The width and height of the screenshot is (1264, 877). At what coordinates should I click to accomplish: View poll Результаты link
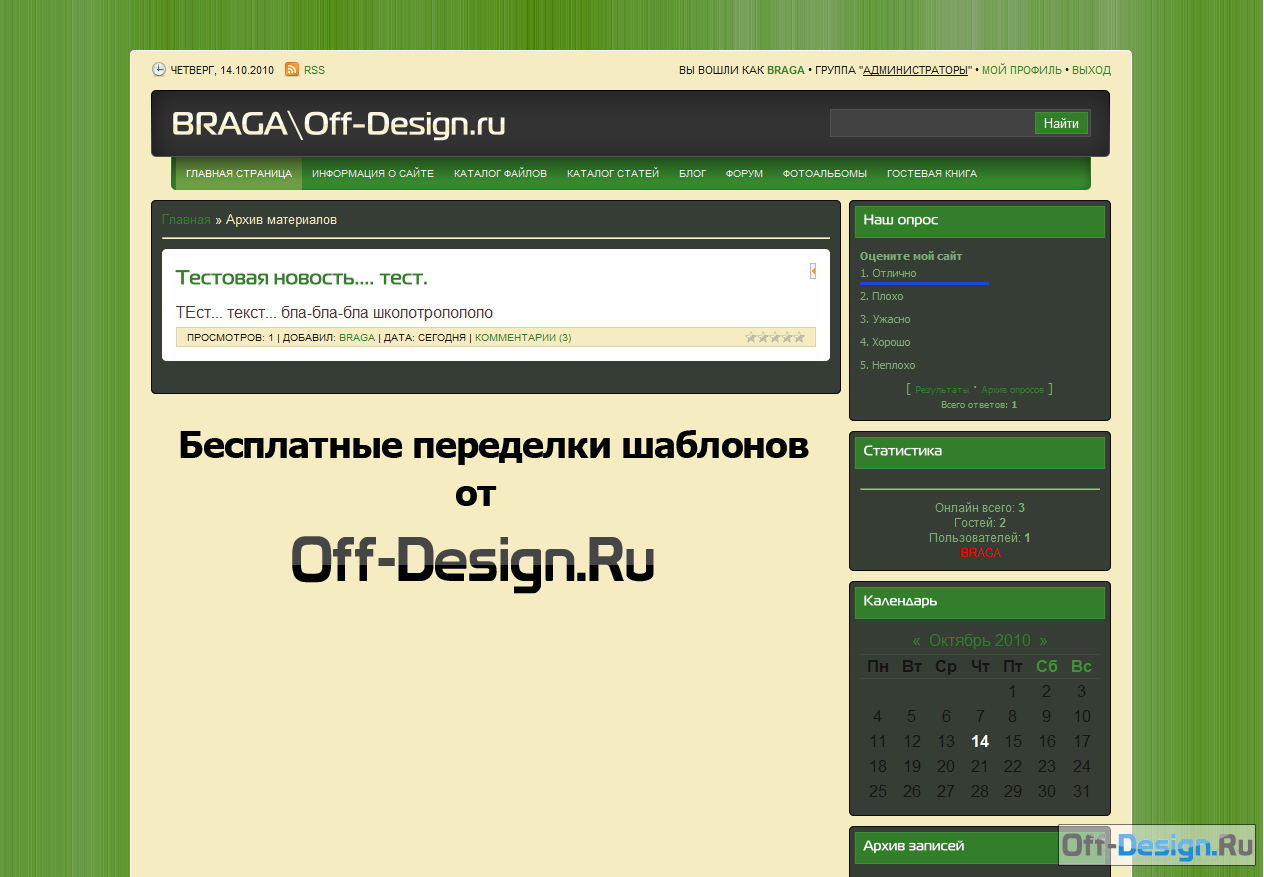pyautogui.click(x=941, y=390)
